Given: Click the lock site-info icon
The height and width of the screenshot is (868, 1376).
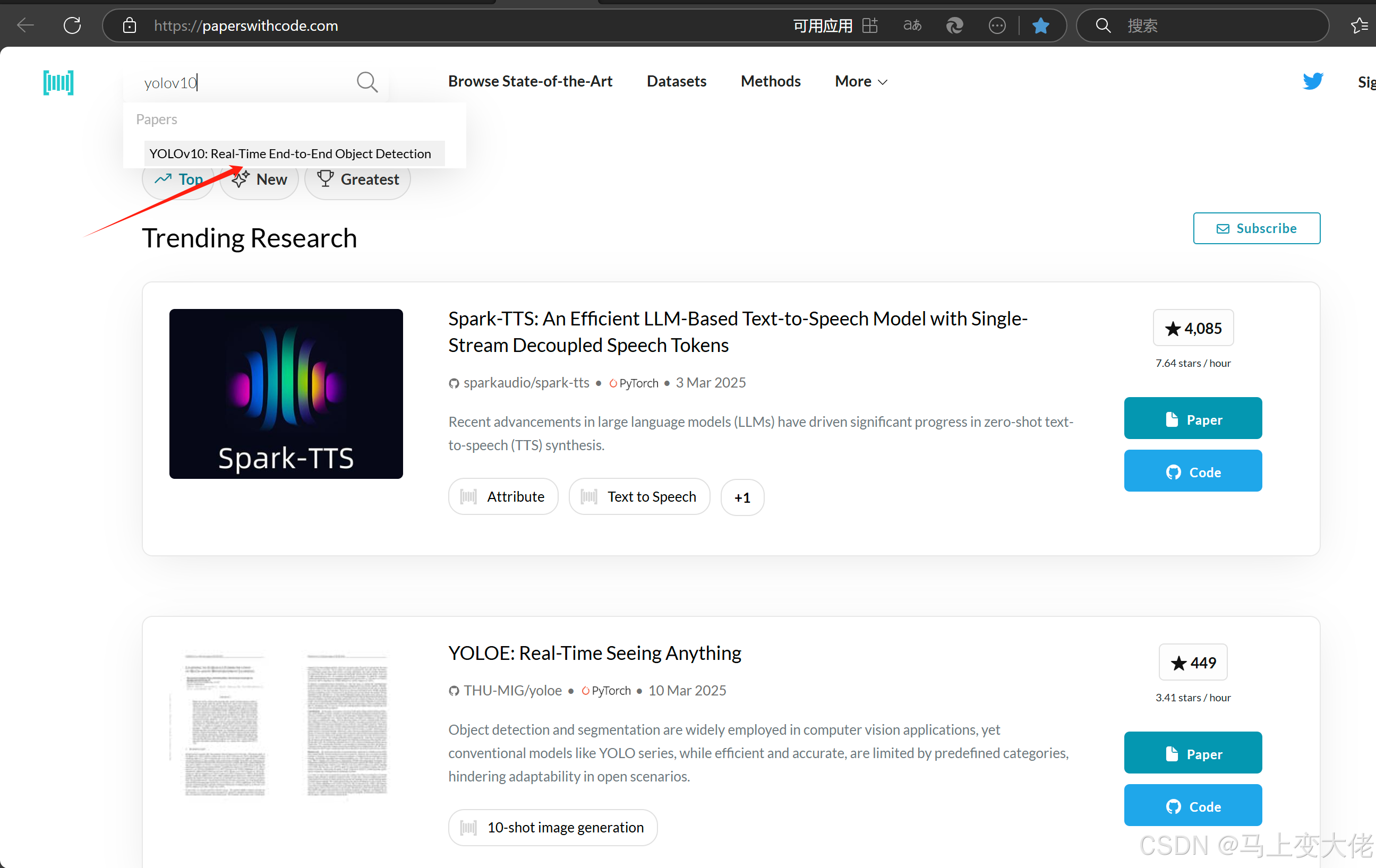Looking at the screenshot, I should pyautogui.click(x=130, y=25).
